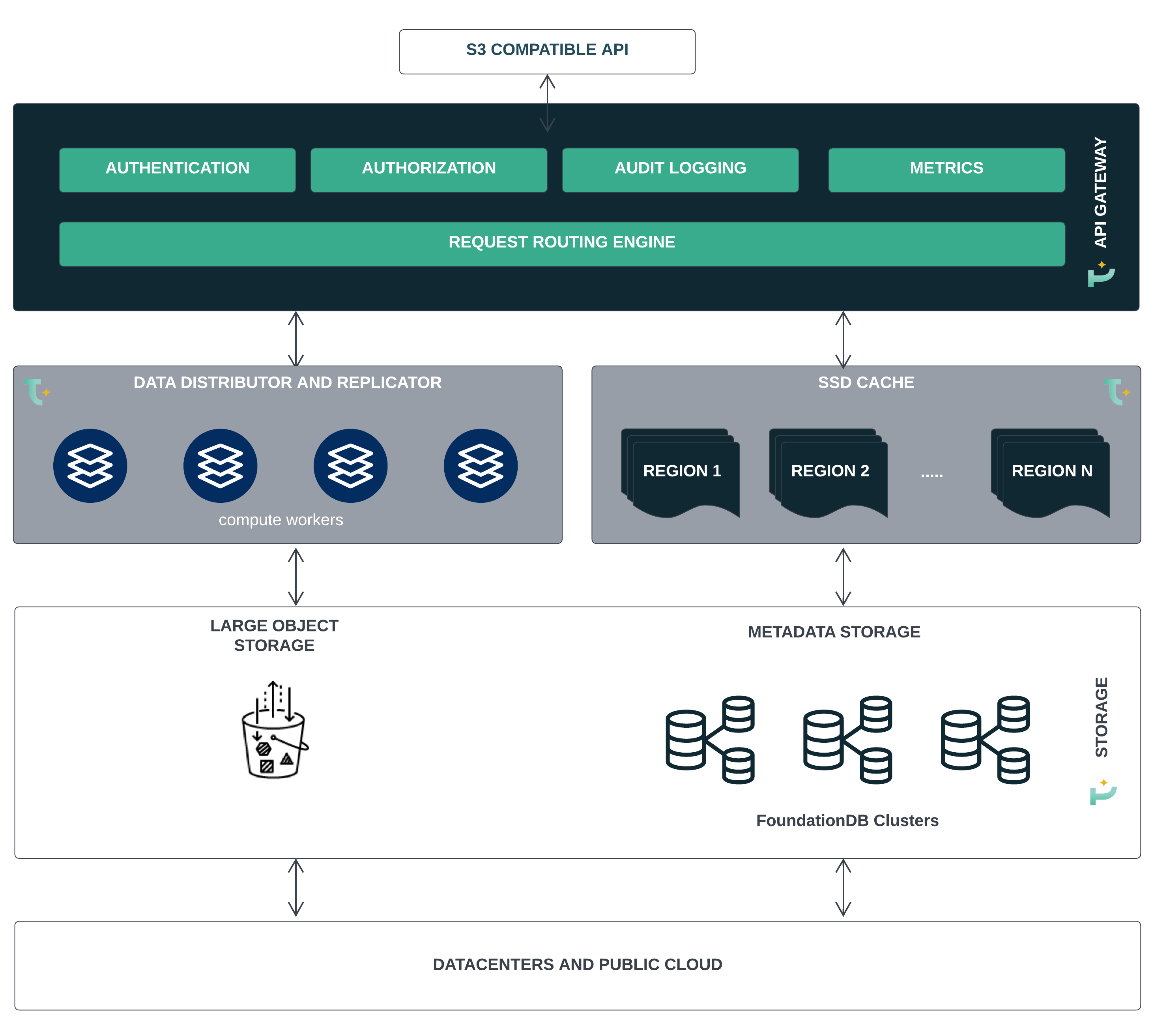Click the first compute worker stack icon
The width and height of the screenshot is (1154, 1036).
90,466
